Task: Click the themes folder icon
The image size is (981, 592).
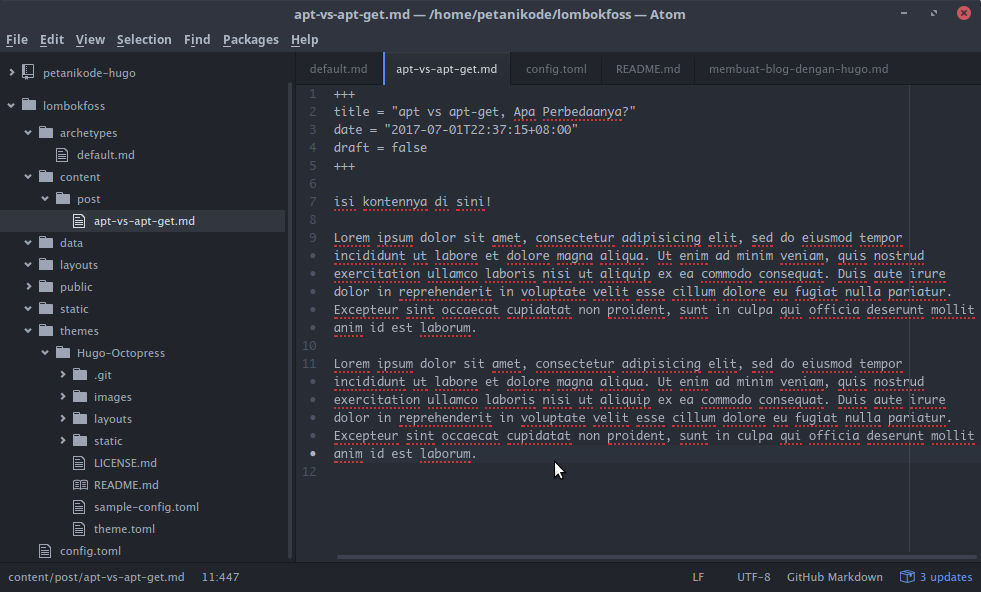Action: point(45,331)
